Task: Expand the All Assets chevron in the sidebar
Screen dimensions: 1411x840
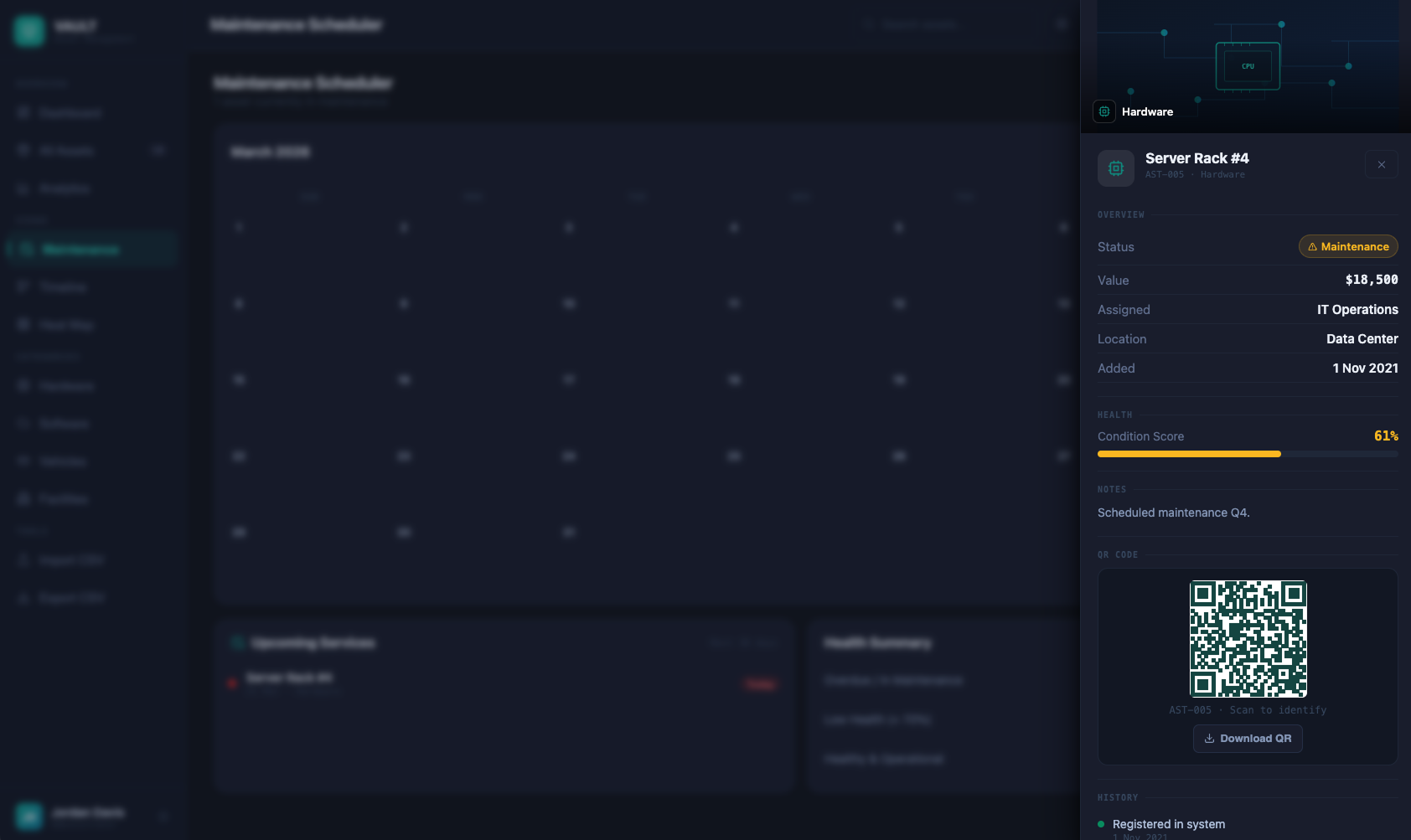Action: (x=158, y=151)
